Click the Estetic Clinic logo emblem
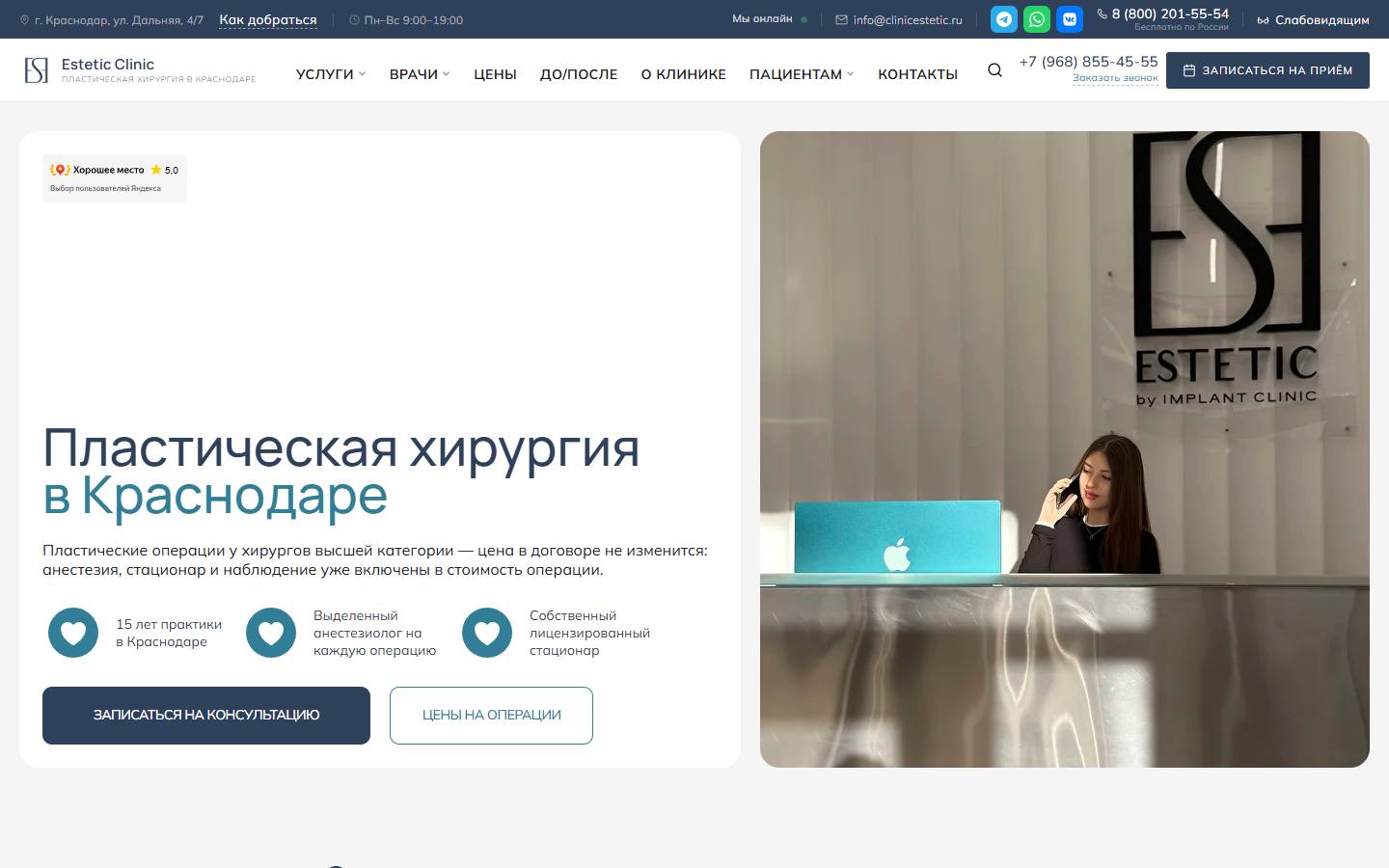Screen dimensions: 1389x868 coord(37,70)
